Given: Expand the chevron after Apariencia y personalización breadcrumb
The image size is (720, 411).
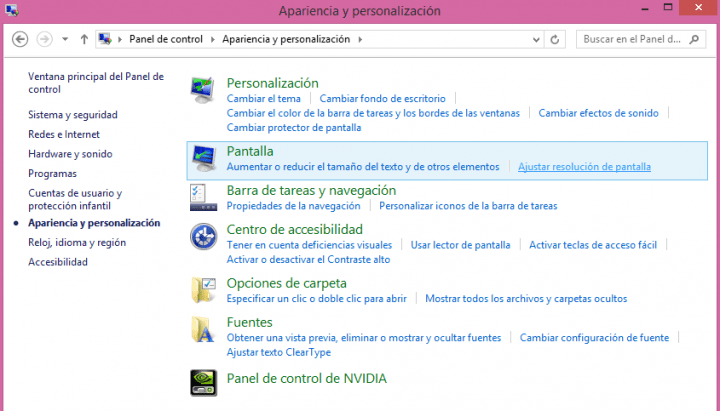Looking at the screenshot, I should (360, 39).
